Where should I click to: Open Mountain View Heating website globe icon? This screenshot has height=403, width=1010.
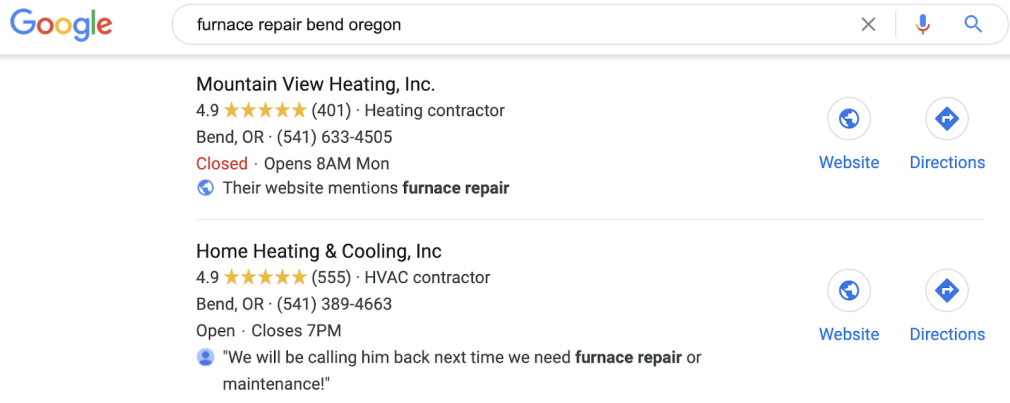click(849, 119)
